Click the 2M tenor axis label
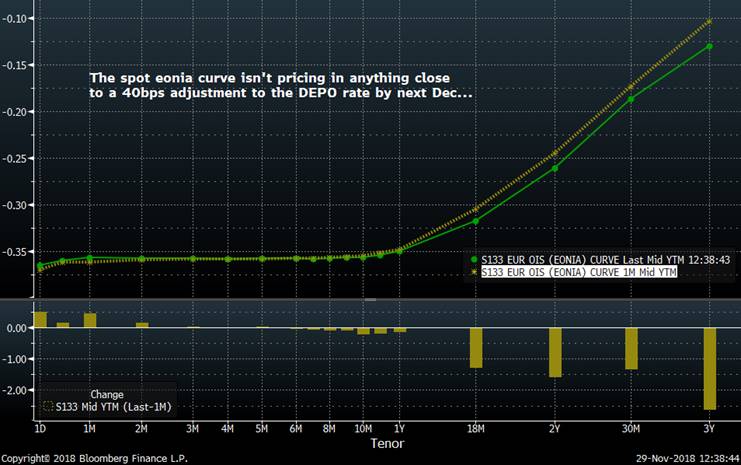 pos(141,429)
